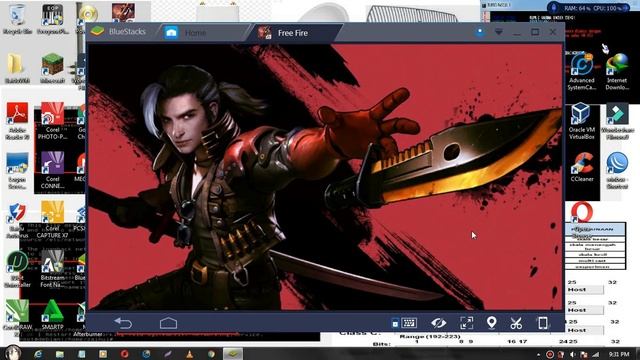The width and height of the screenshot is (640, 360).
Task: Toggle the eye overlay visibility icon
Action: [439, 323]
